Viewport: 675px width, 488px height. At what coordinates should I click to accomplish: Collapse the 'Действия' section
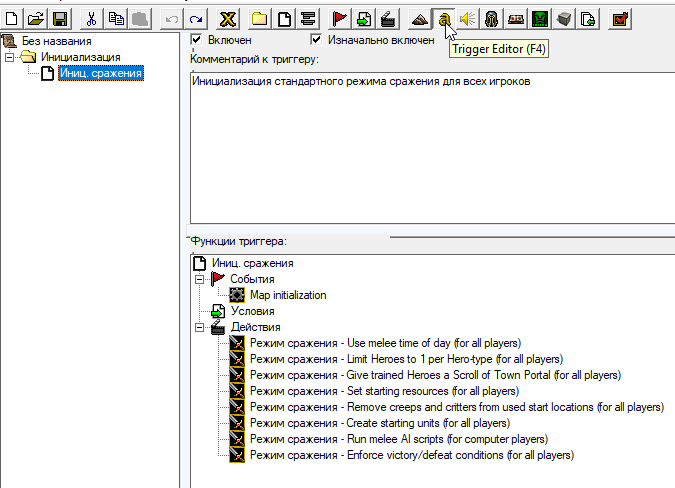(199, 327)
